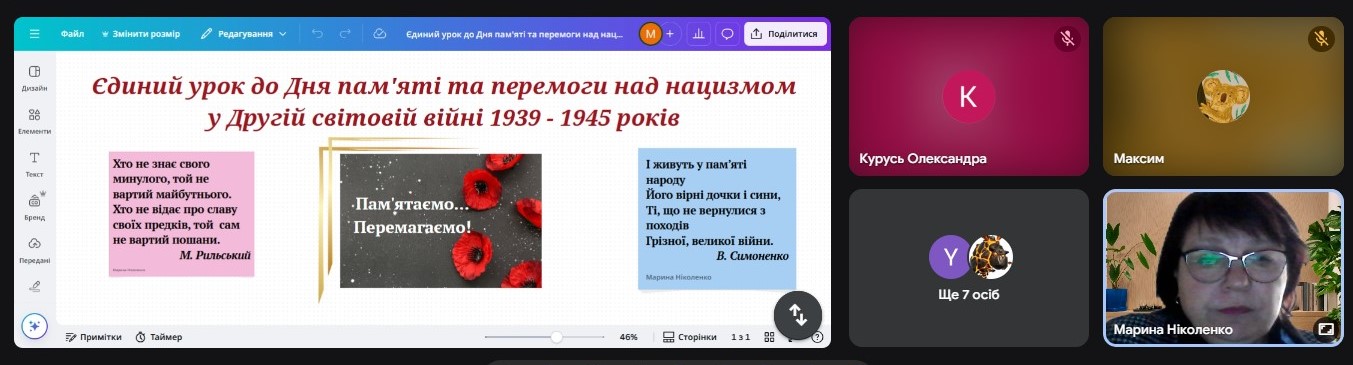The width and height of the screenshot is (1353, 365).
Task: Expand the Ще 7 осіб participants tile
Action: point(968,268)
